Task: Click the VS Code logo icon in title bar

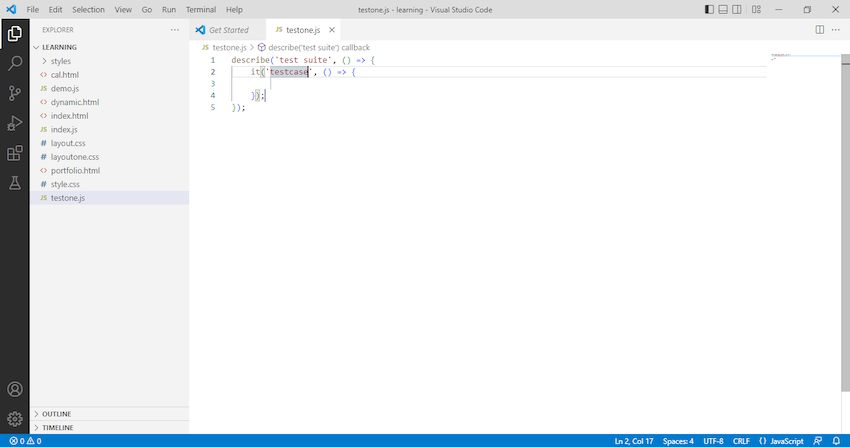Action: (x=11, y=9)
